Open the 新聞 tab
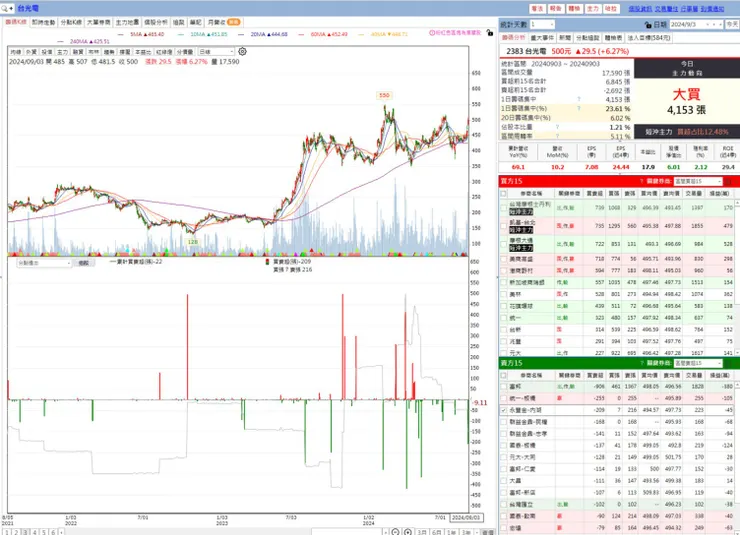Screen dimensions: 740x535 click(x=565, y=38)
